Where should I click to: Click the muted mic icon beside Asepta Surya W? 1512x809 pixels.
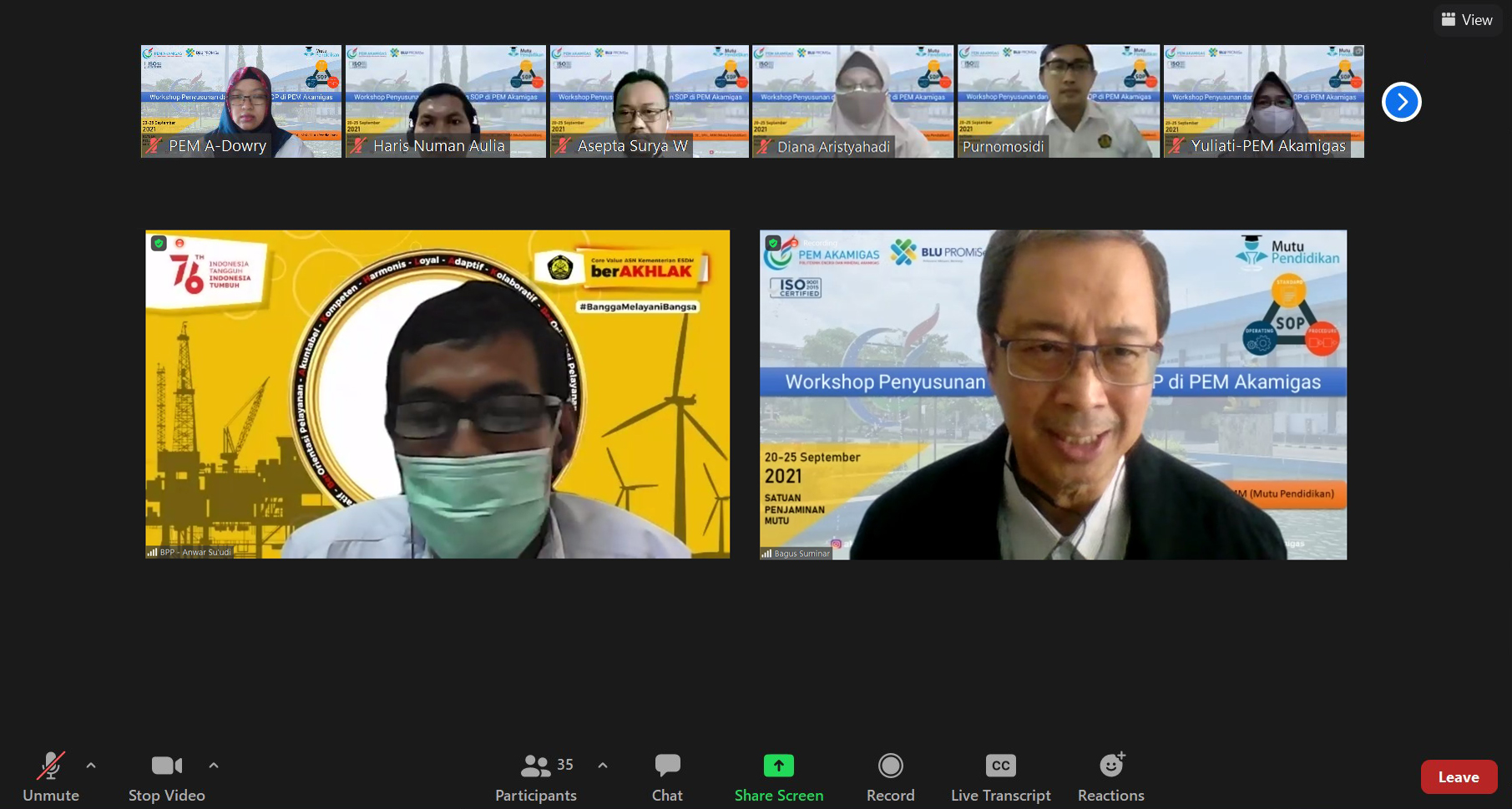tap(563, 145)
